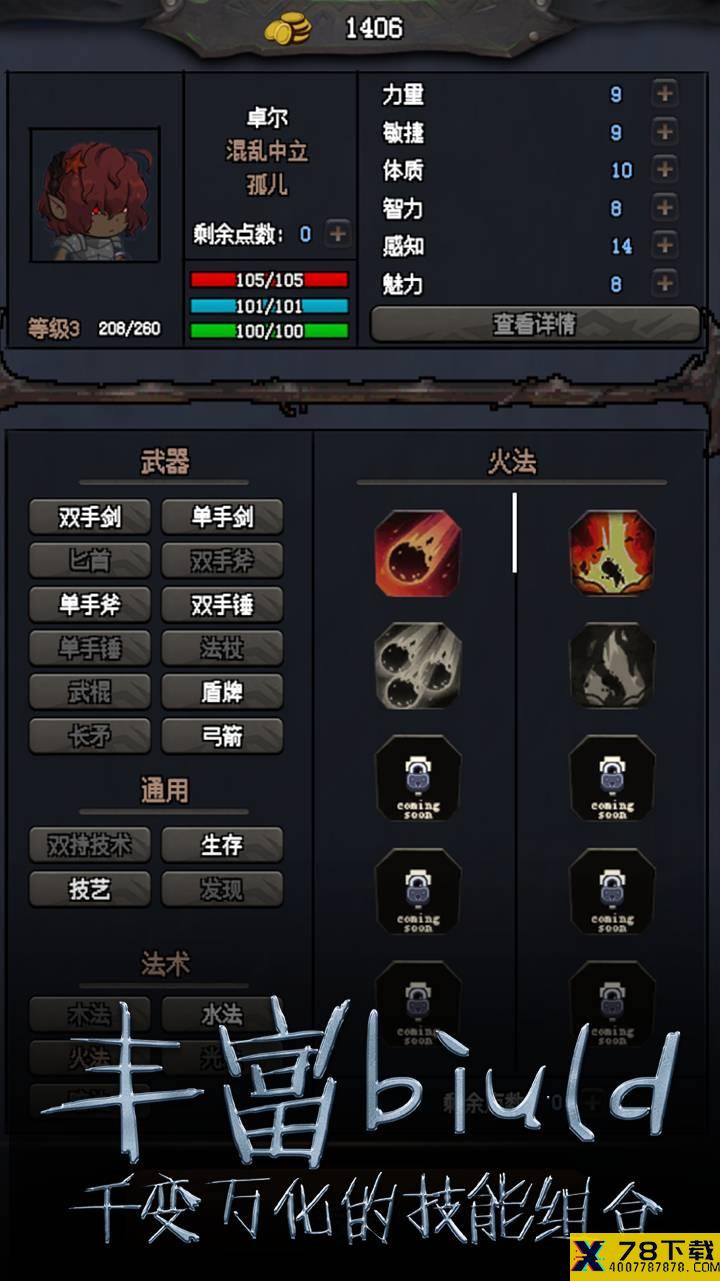Click the skill list vertical scrollbar
720x1281 pixels.
(x=515, y=532)
